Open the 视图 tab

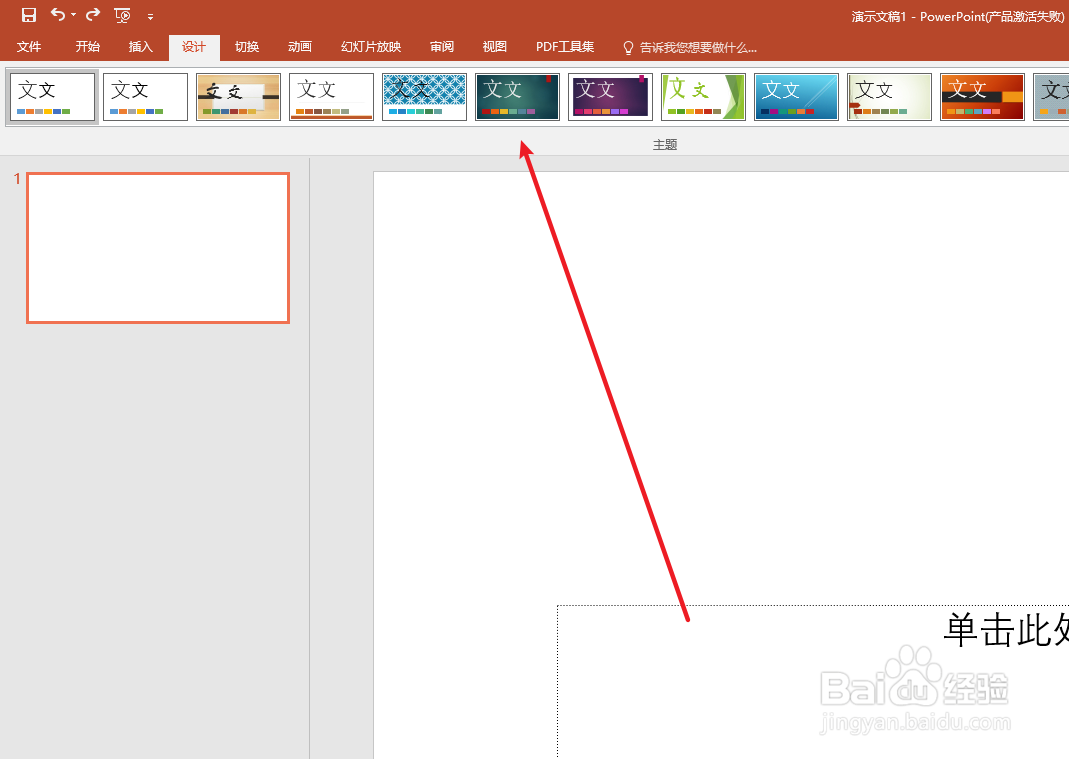point(494,46)
